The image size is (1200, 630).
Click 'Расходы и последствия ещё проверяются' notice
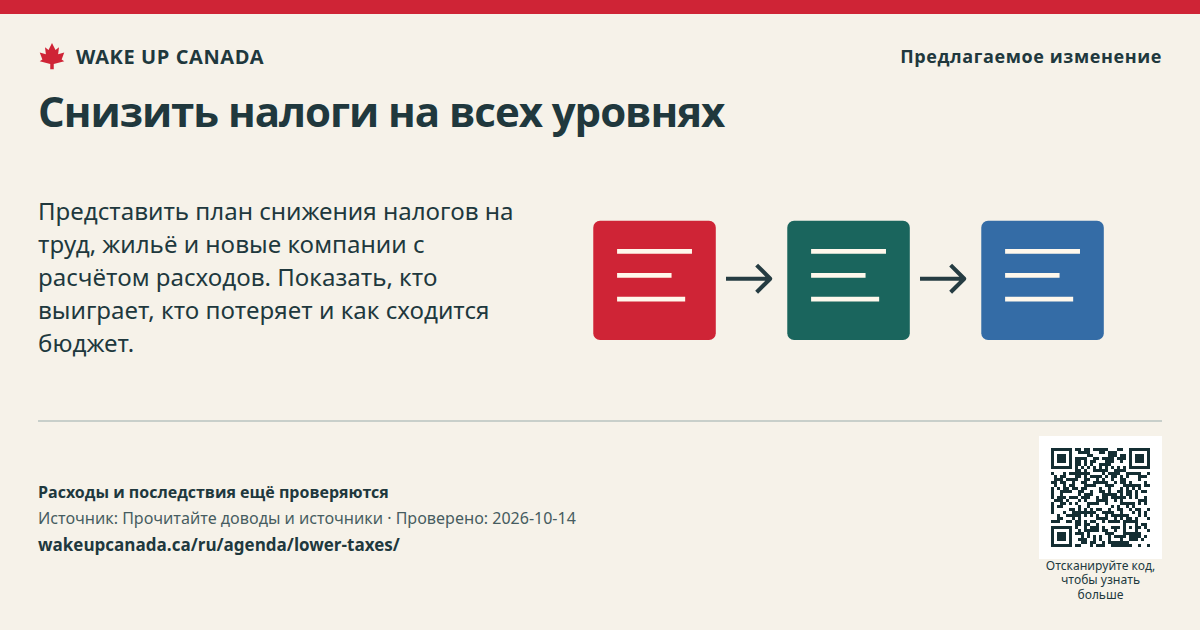213,492
